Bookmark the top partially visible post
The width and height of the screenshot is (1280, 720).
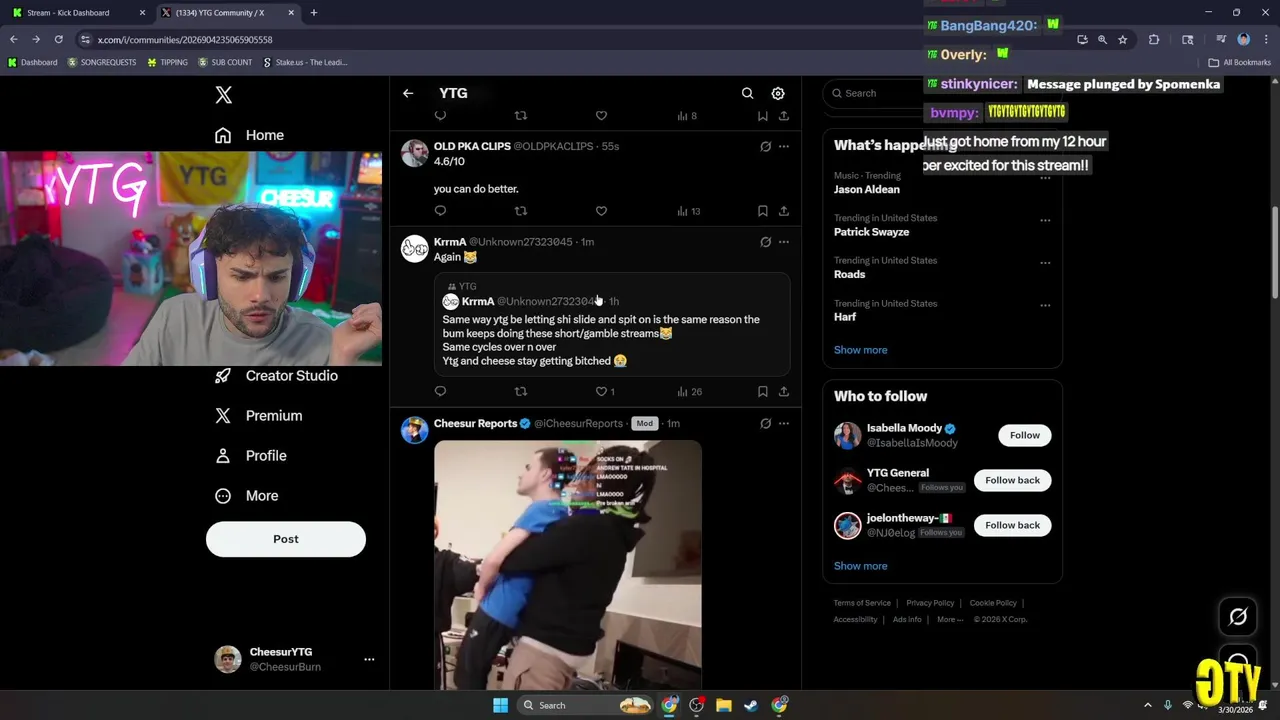[x=762, y=116]
